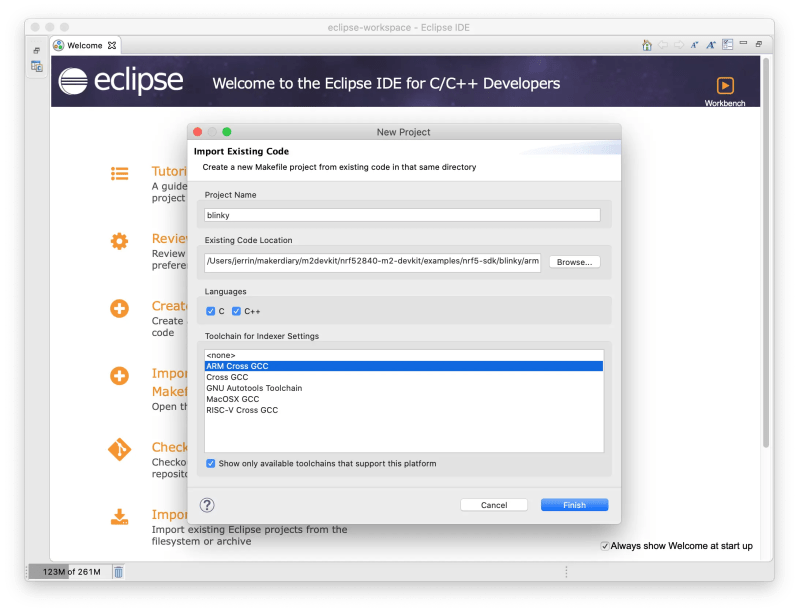
Task: Select ARM Cross GCC toolchain
Action: [404, 366]
